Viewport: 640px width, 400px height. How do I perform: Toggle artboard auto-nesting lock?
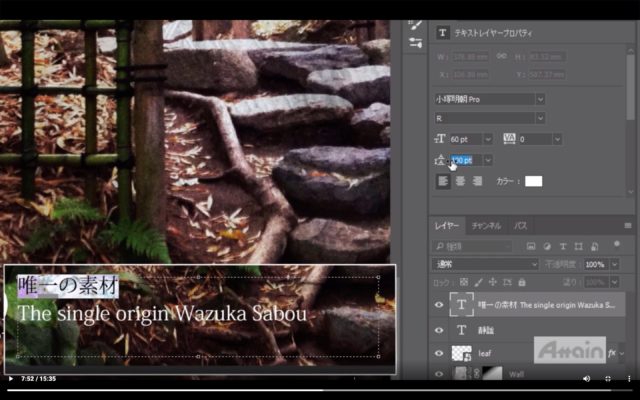point(507,282)
